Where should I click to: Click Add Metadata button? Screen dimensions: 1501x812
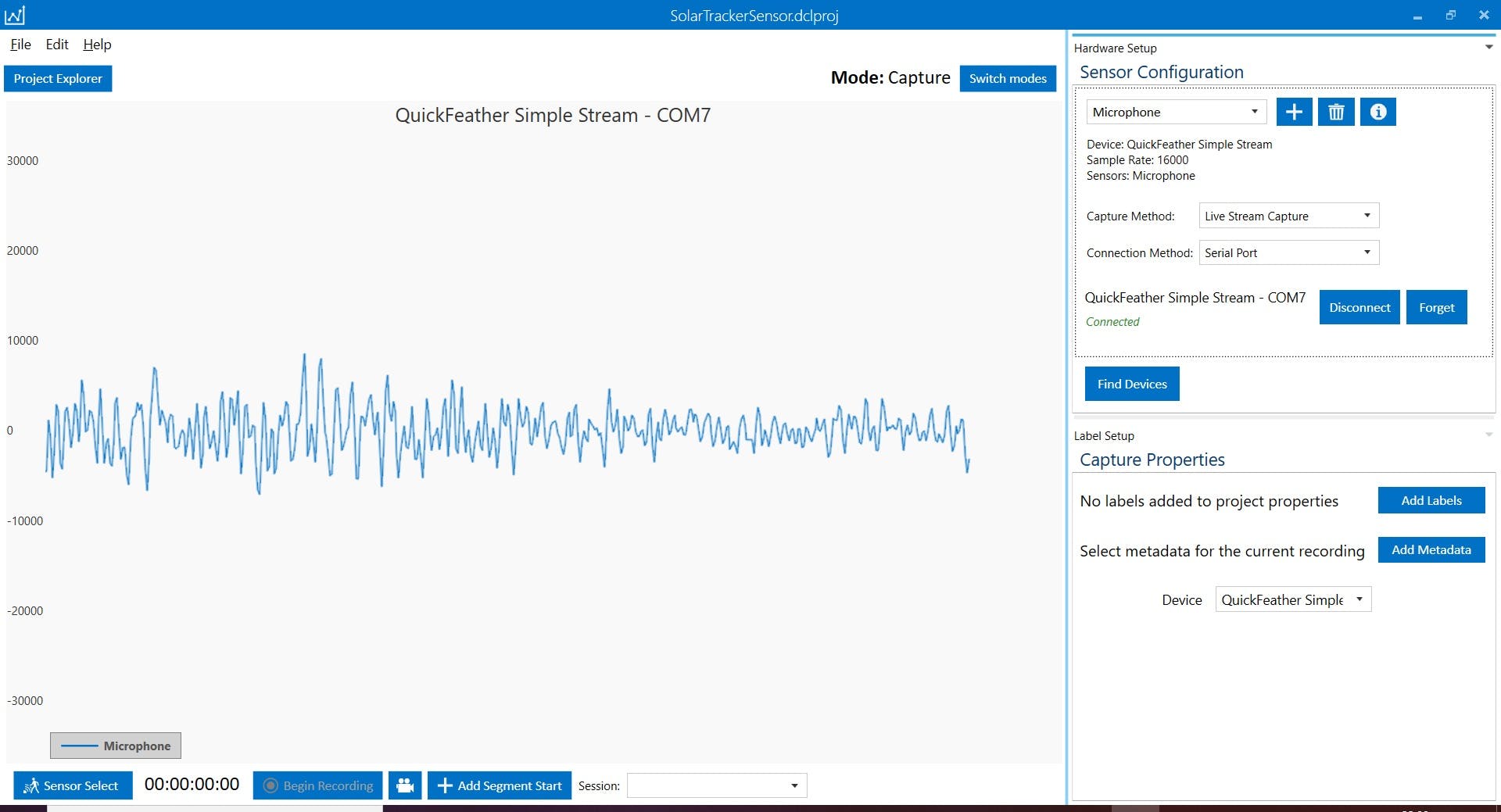click(1431, 549)
